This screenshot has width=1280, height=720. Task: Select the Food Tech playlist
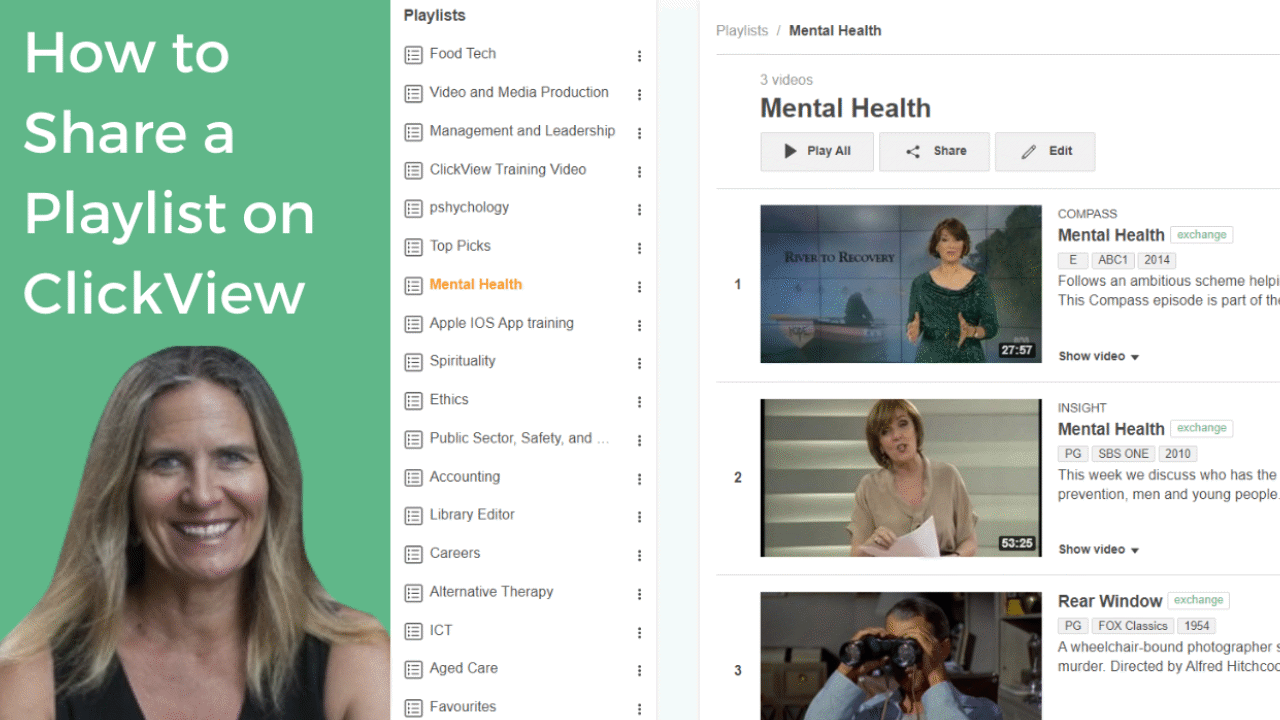[x=463, y=53]
